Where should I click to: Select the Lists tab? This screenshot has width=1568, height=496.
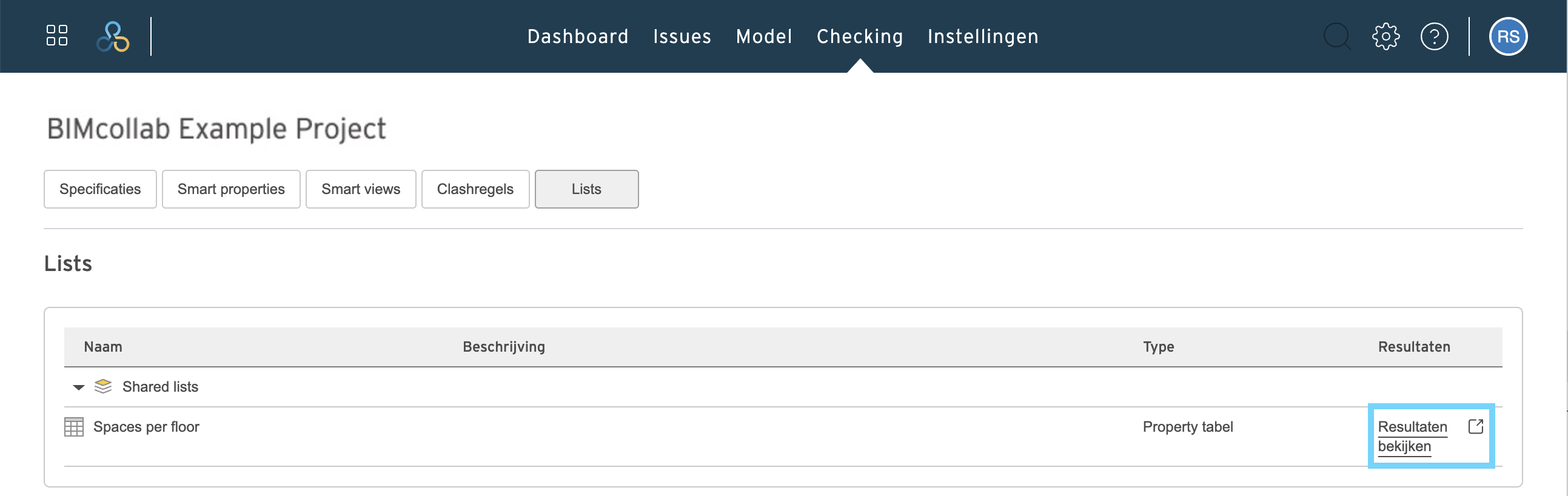586,189
